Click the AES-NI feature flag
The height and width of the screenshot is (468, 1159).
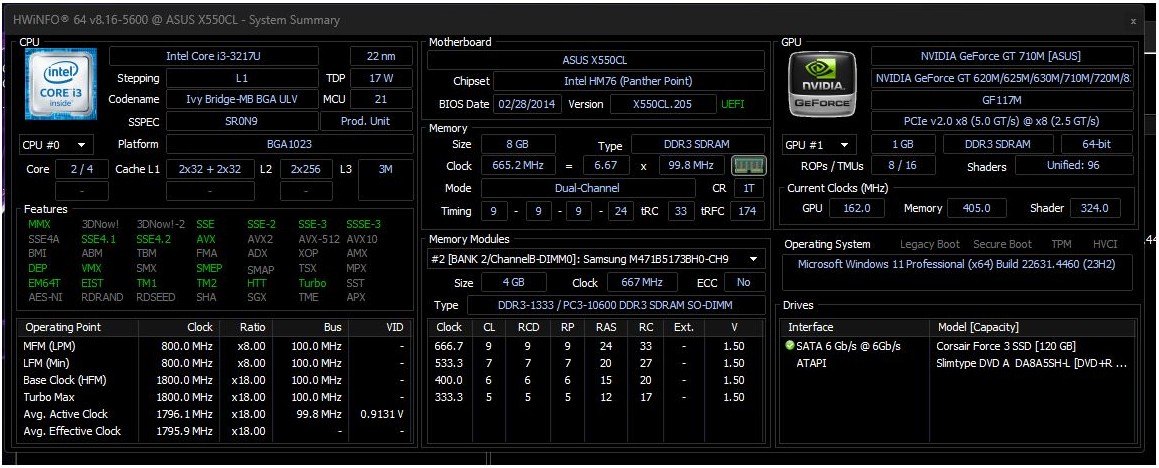[44, 297]
